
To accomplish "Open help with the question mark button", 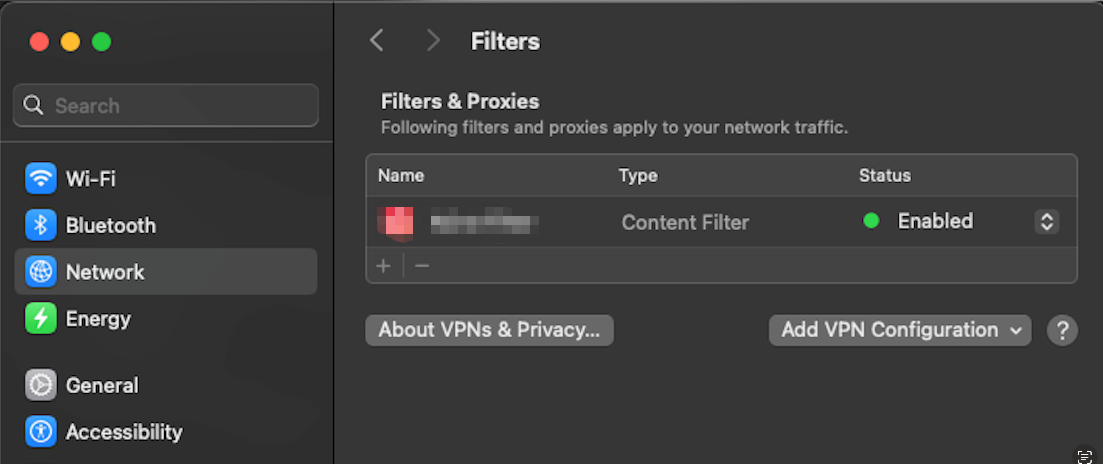I will coord(1062,330).
